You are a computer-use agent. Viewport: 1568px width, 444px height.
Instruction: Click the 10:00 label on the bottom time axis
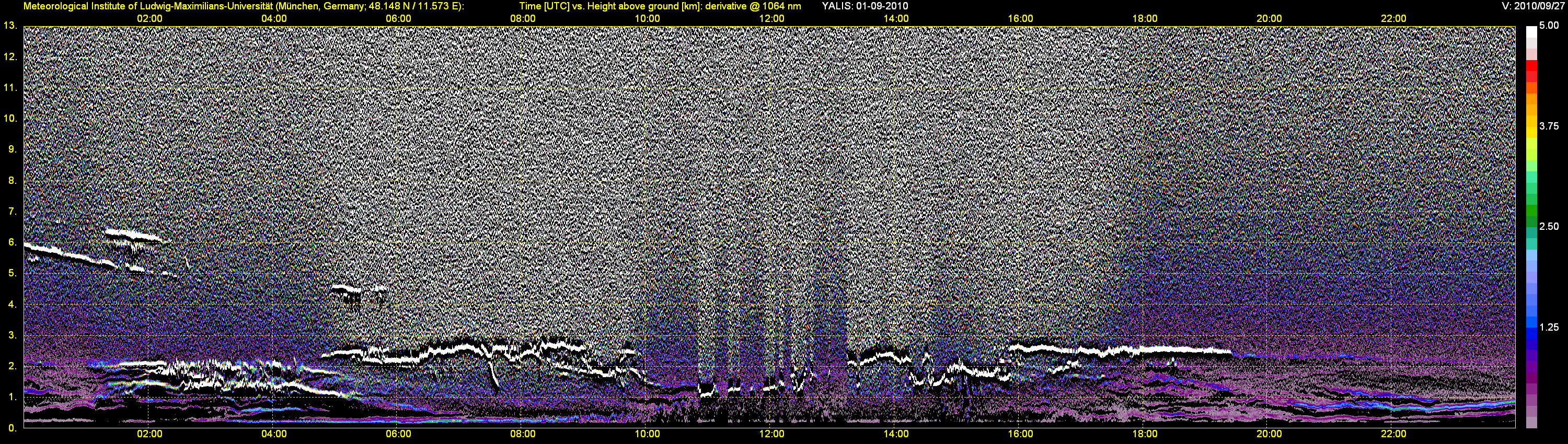tap(647, 434)
